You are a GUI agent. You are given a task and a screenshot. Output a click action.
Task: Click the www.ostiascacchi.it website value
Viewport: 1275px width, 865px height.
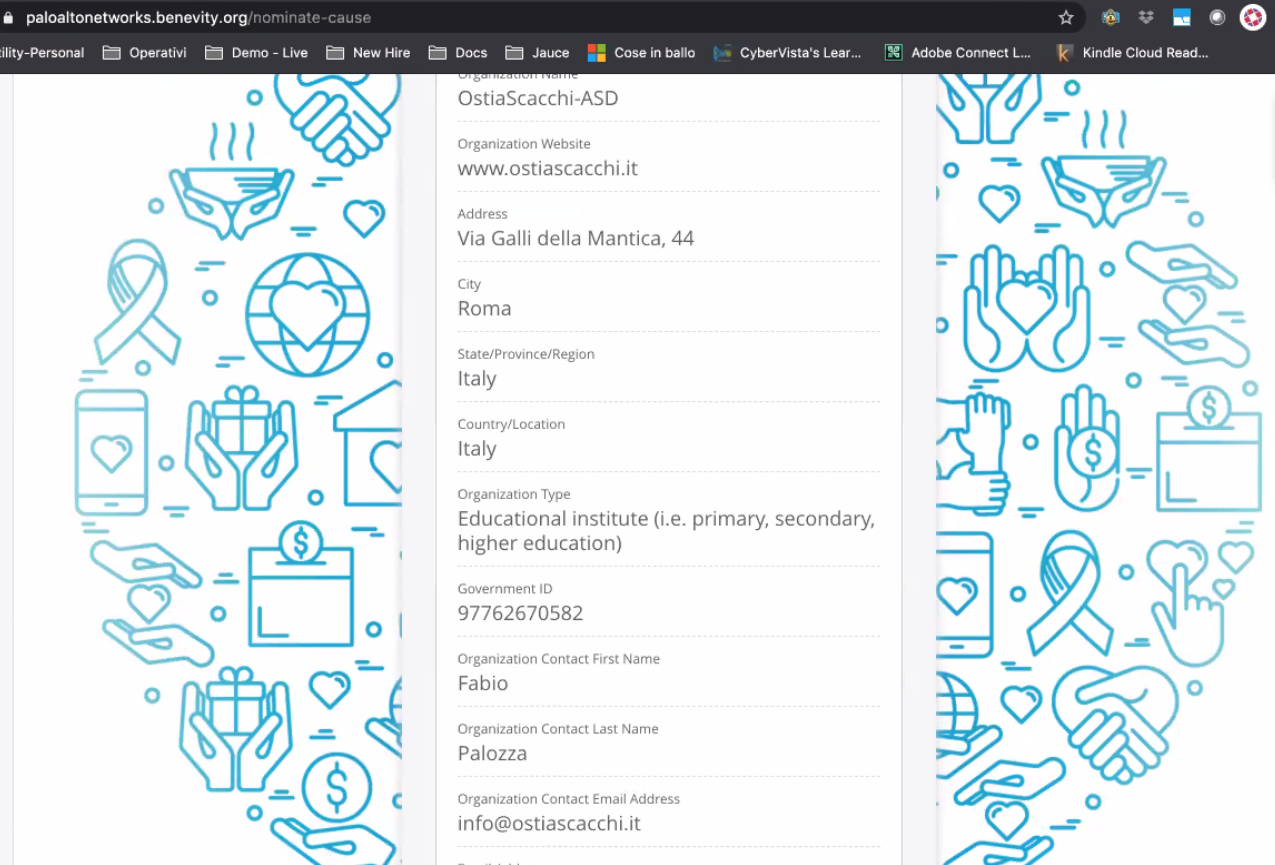(547, 168)
